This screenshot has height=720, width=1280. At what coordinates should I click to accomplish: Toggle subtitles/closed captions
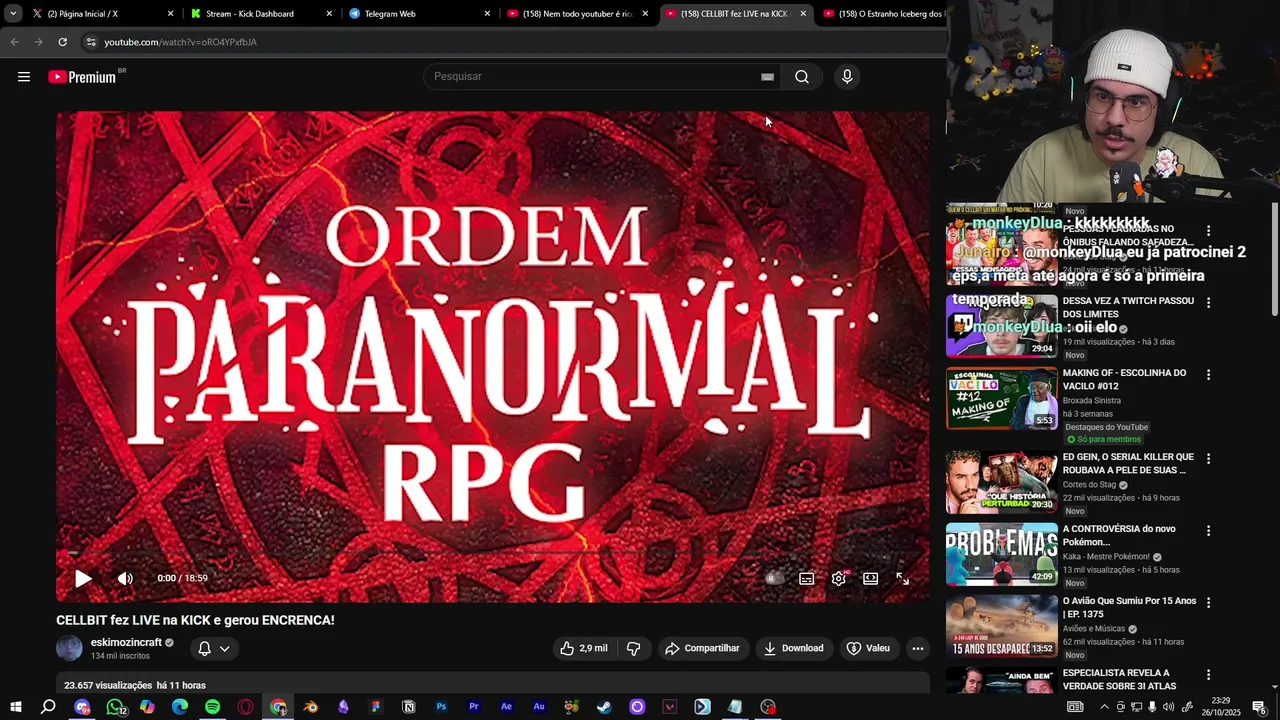[x=806, y=578]
